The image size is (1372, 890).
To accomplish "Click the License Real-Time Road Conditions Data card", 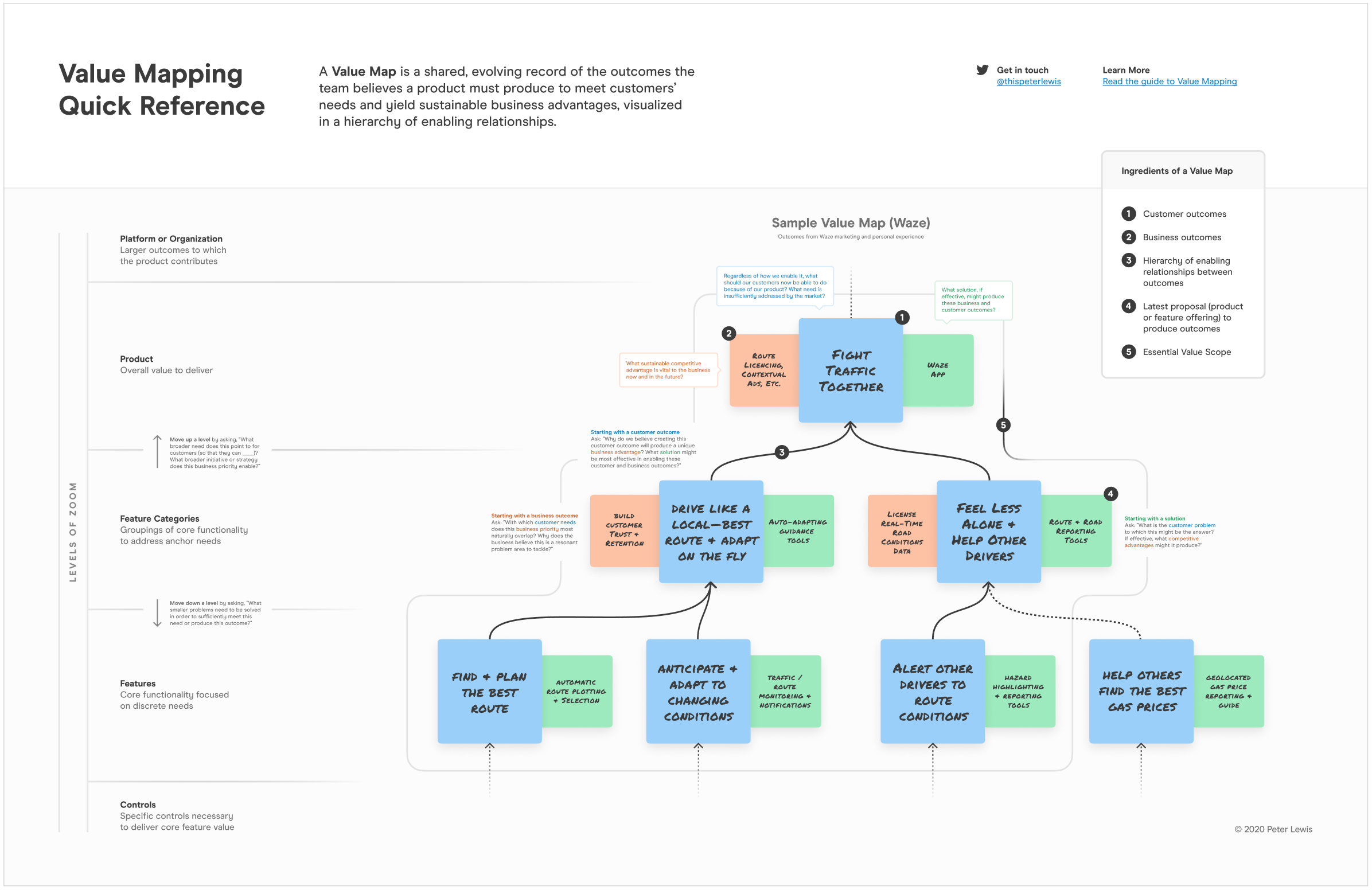I will pos(902,532).
